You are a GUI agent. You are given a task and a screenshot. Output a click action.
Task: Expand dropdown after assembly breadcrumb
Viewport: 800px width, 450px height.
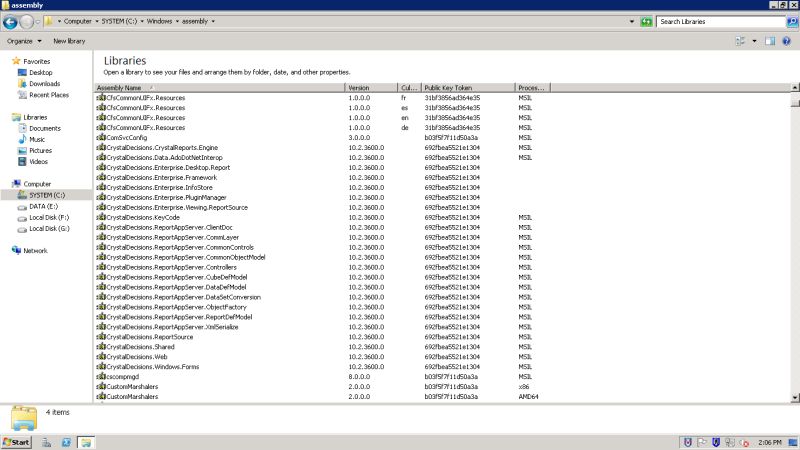coord(213,21)
